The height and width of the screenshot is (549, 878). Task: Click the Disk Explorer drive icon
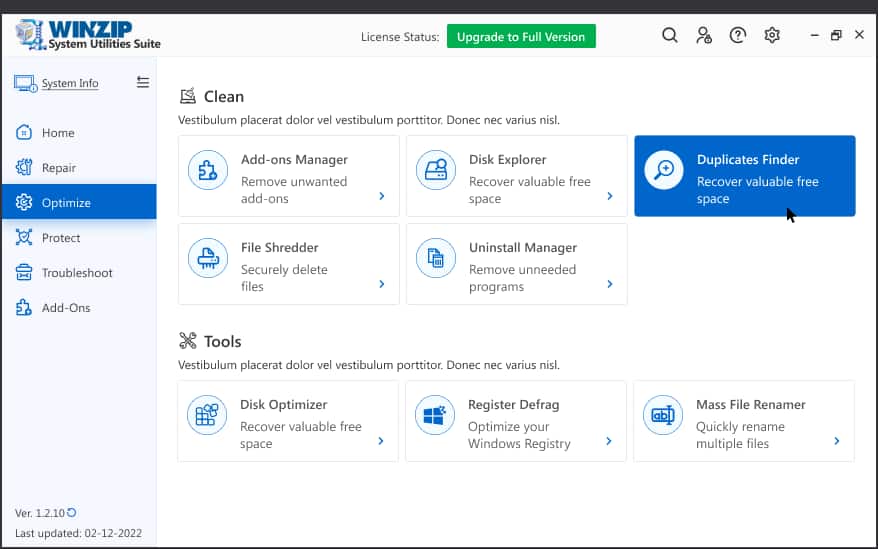point(436,170)
